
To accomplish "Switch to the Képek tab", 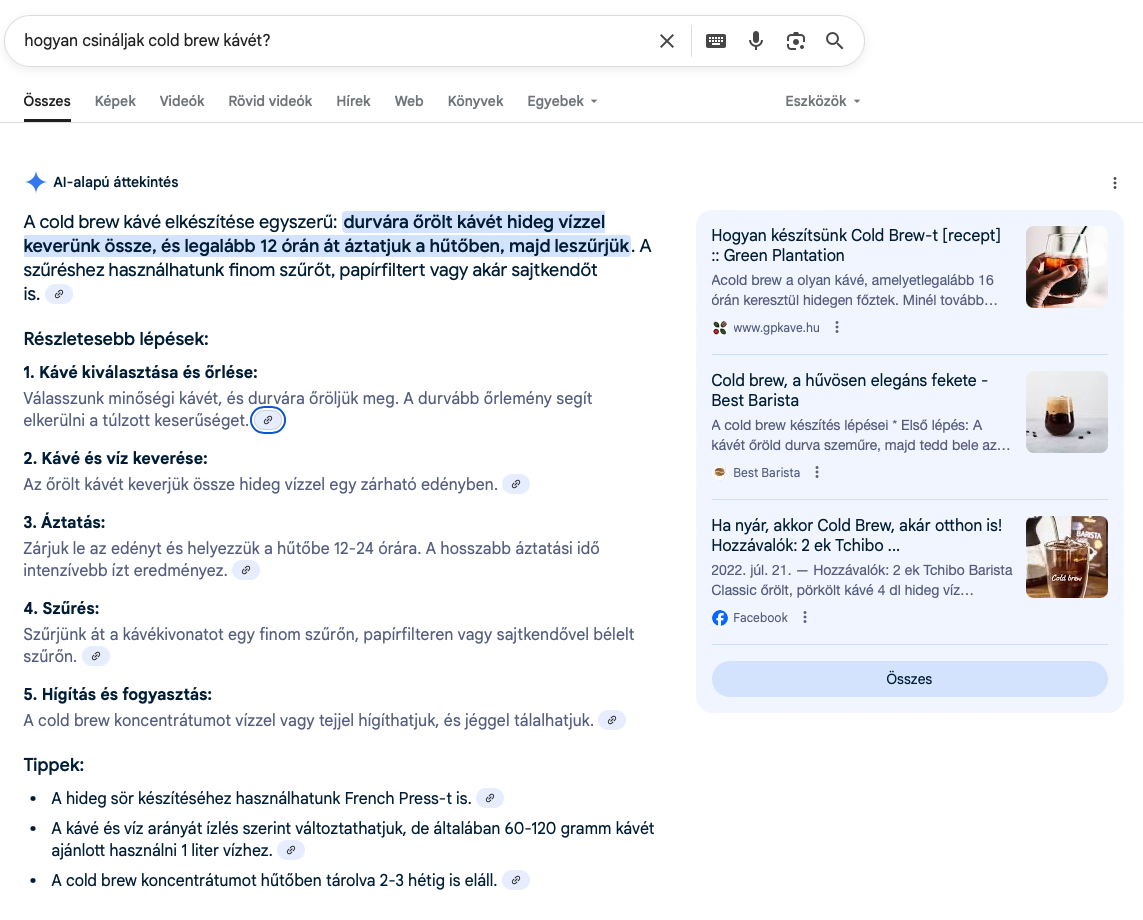I will tap(115, 101).
